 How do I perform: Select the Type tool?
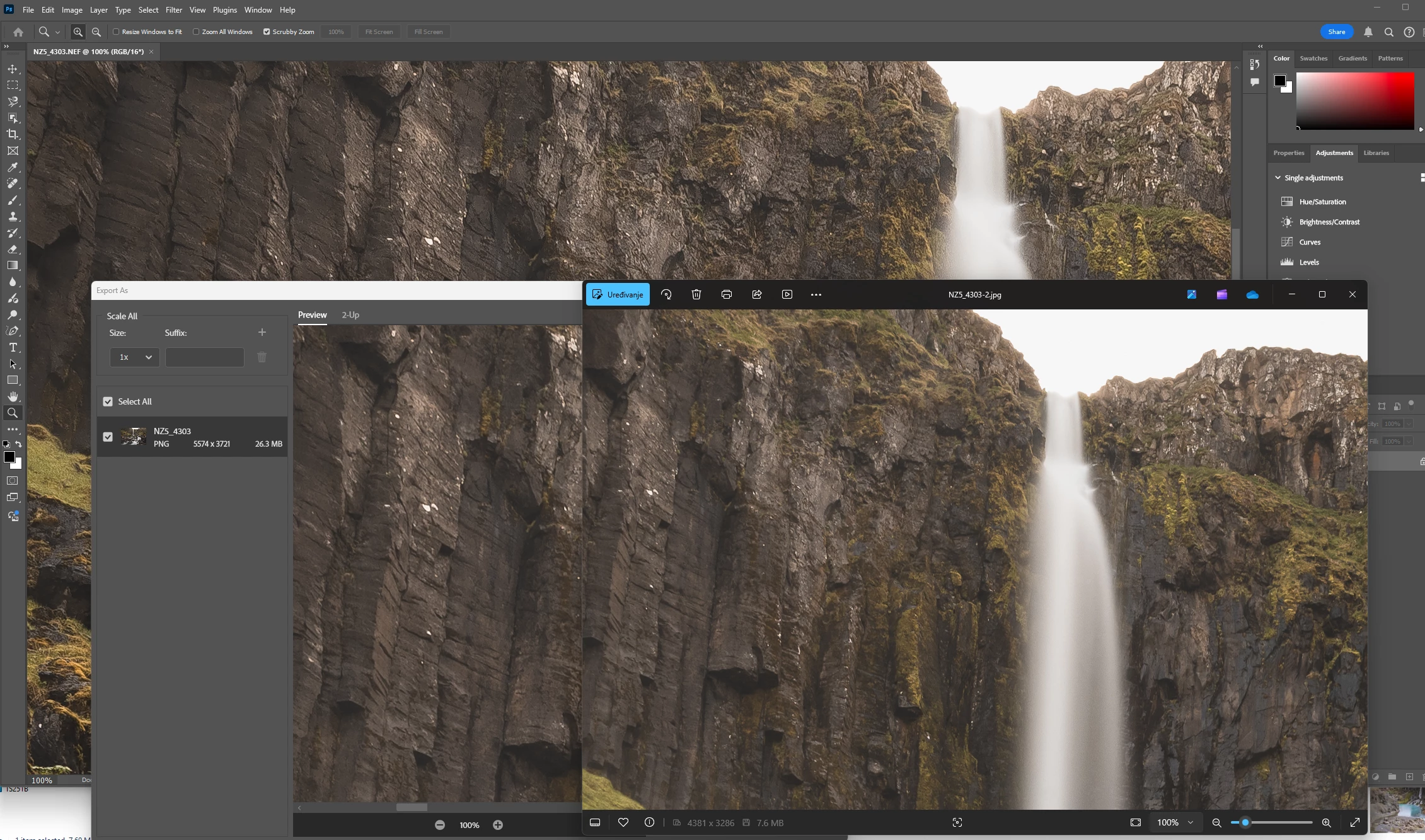point(13,348)
